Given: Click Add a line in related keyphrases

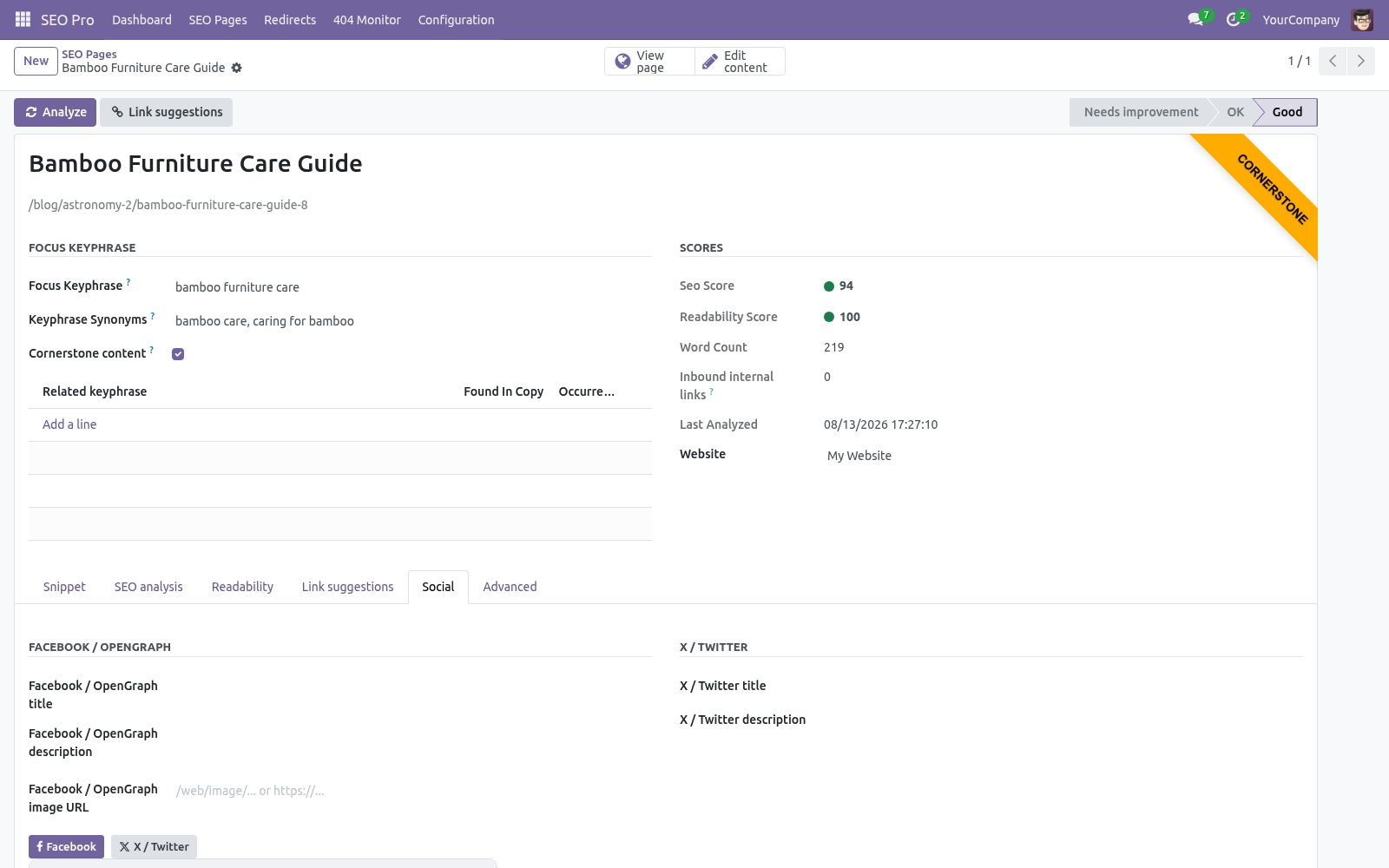Looking at the screenshot, I should point(69,424).
